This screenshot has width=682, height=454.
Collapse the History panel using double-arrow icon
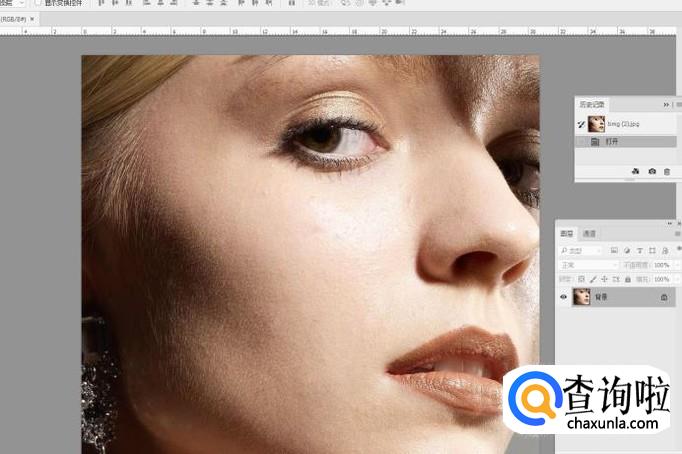click(666, 105)
